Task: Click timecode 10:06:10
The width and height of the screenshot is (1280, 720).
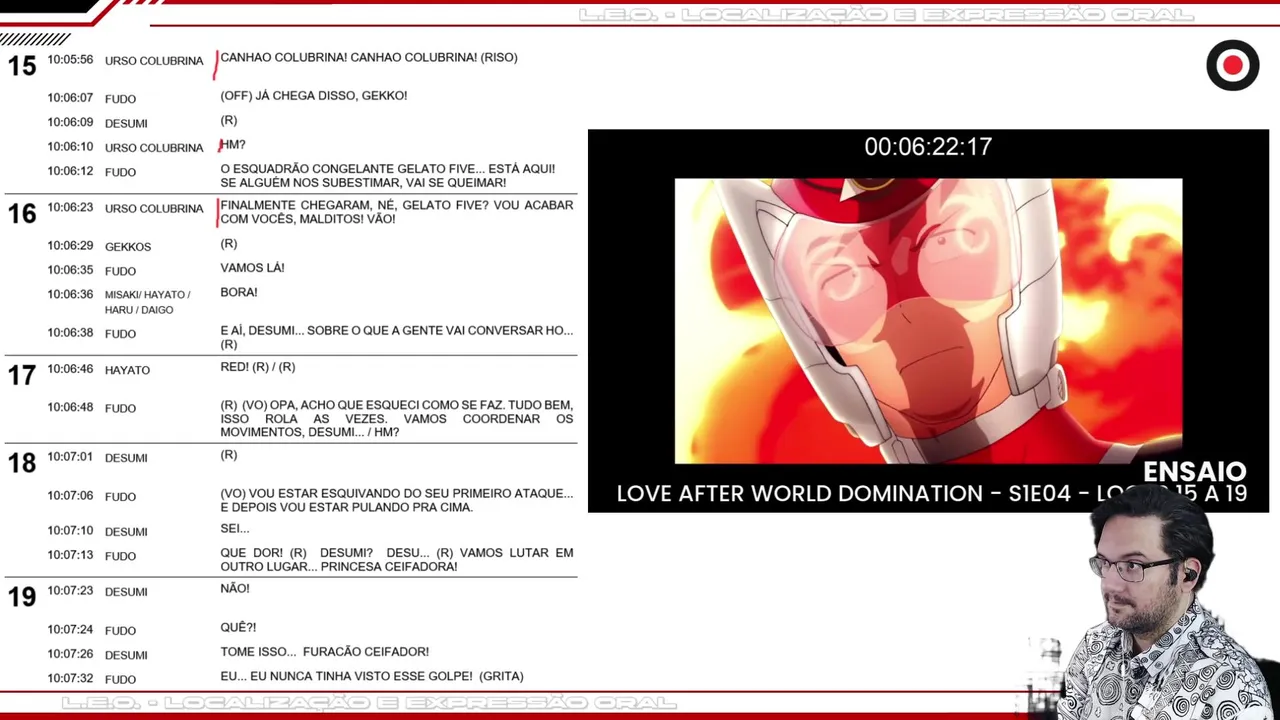Action: coord(70,147)
